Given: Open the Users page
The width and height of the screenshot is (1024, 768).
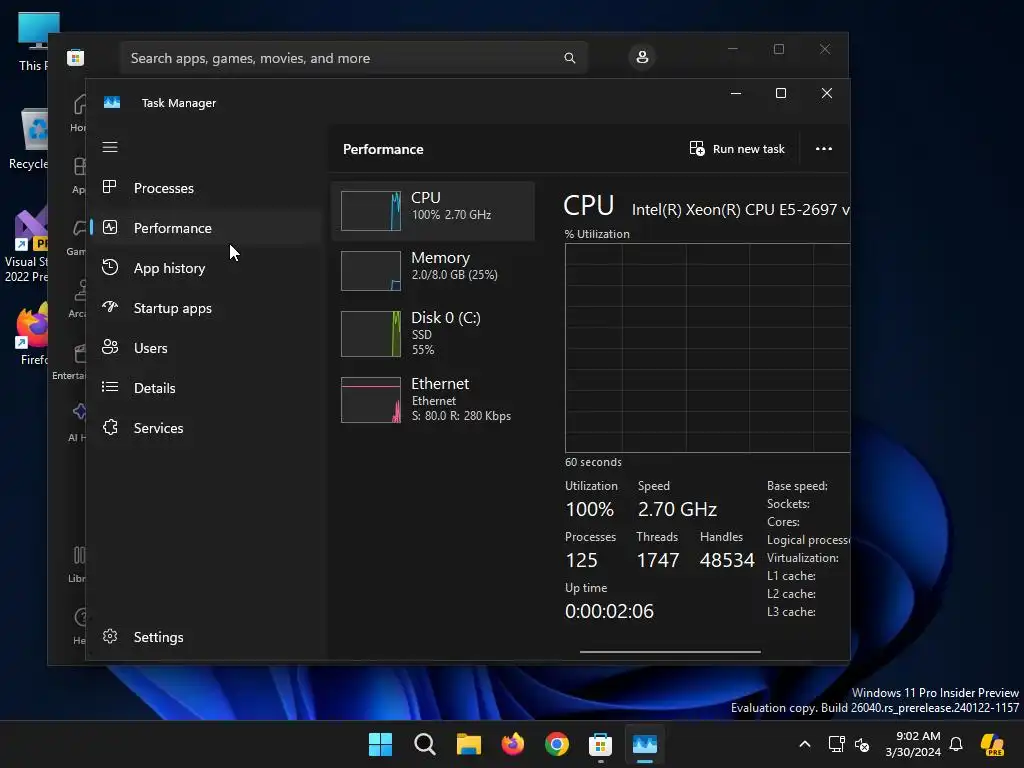Looking at the screenshot, I should tap(206, 348).
